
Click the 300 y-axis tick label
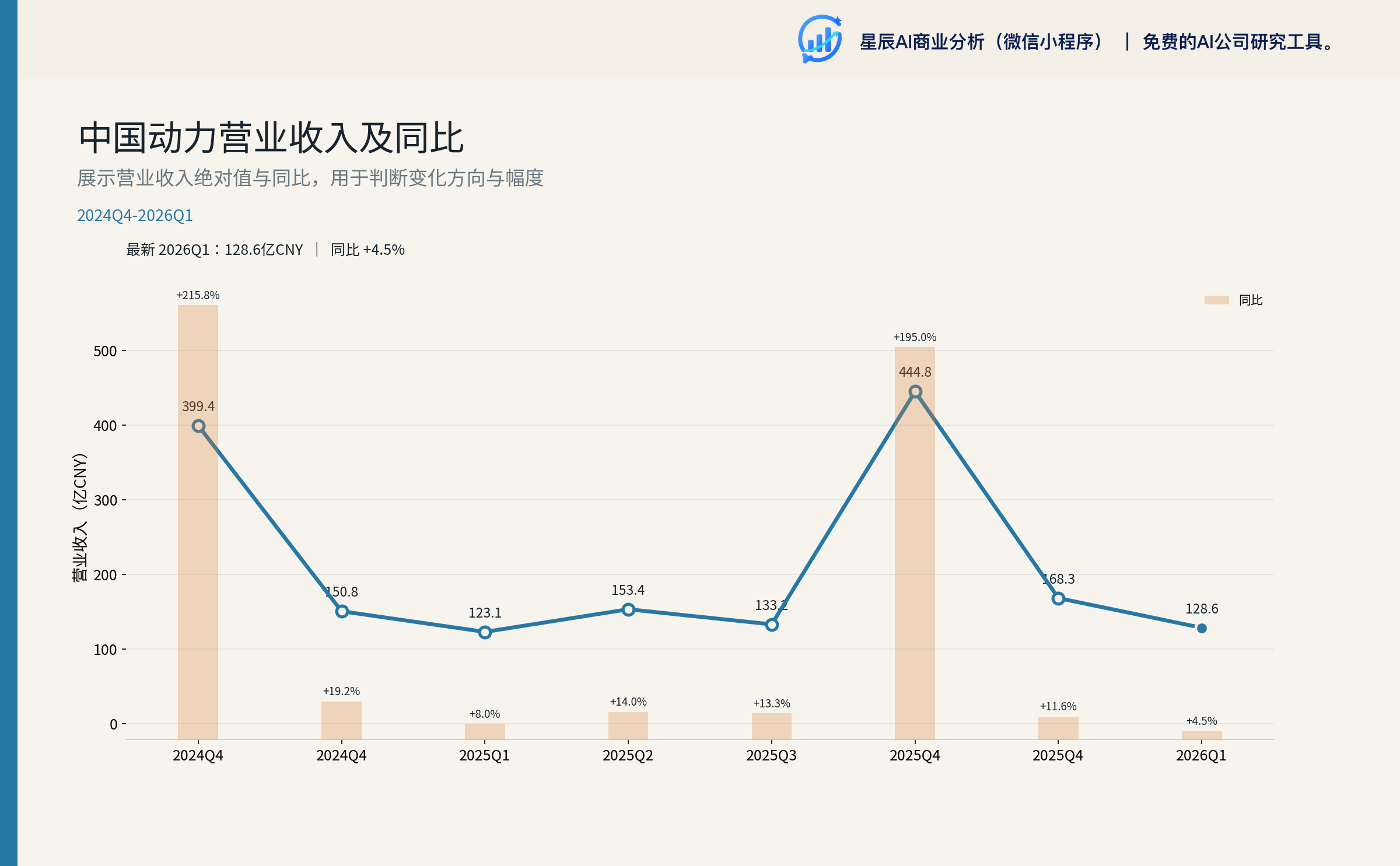coord(105,500)
